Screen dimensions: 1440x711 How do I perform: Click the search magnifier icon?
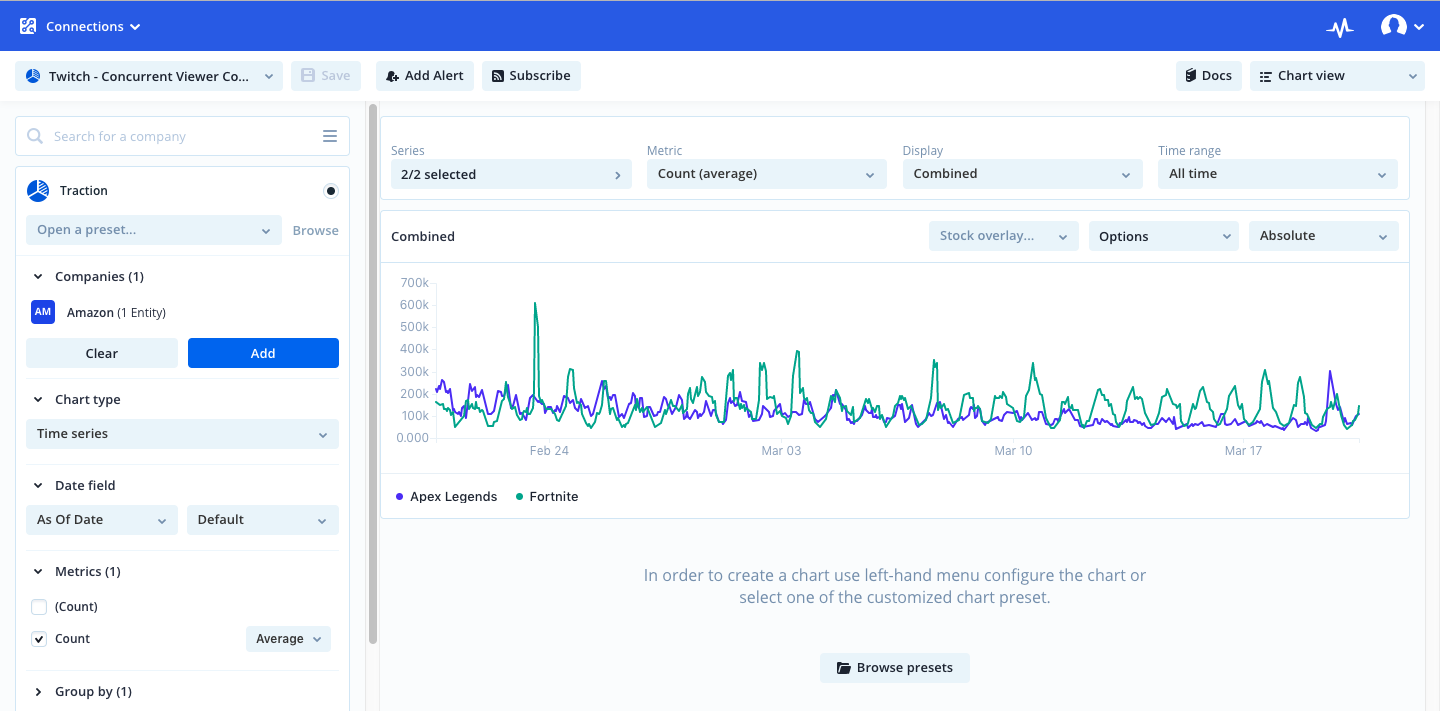(35, 136)
